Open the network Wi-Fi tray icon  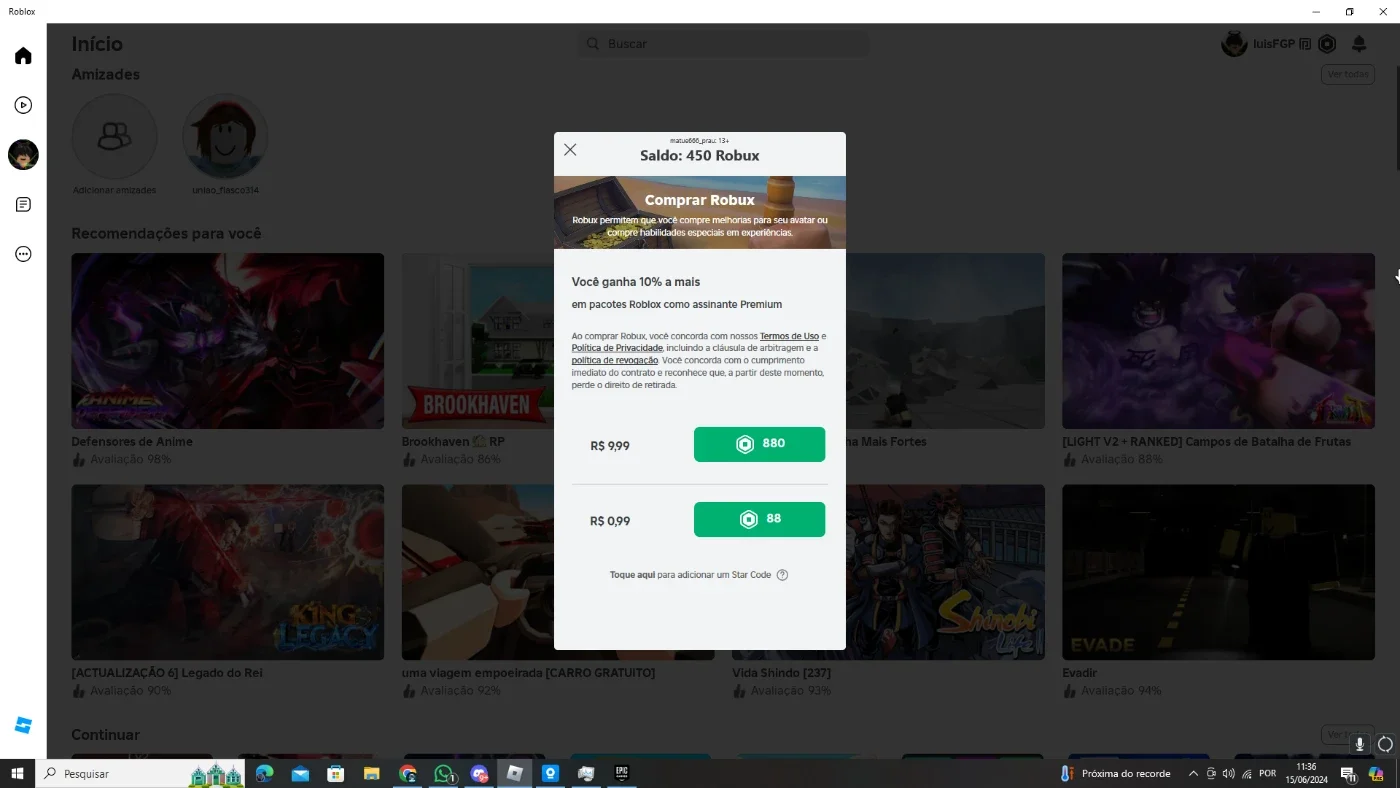click(x=1247, y=774)
